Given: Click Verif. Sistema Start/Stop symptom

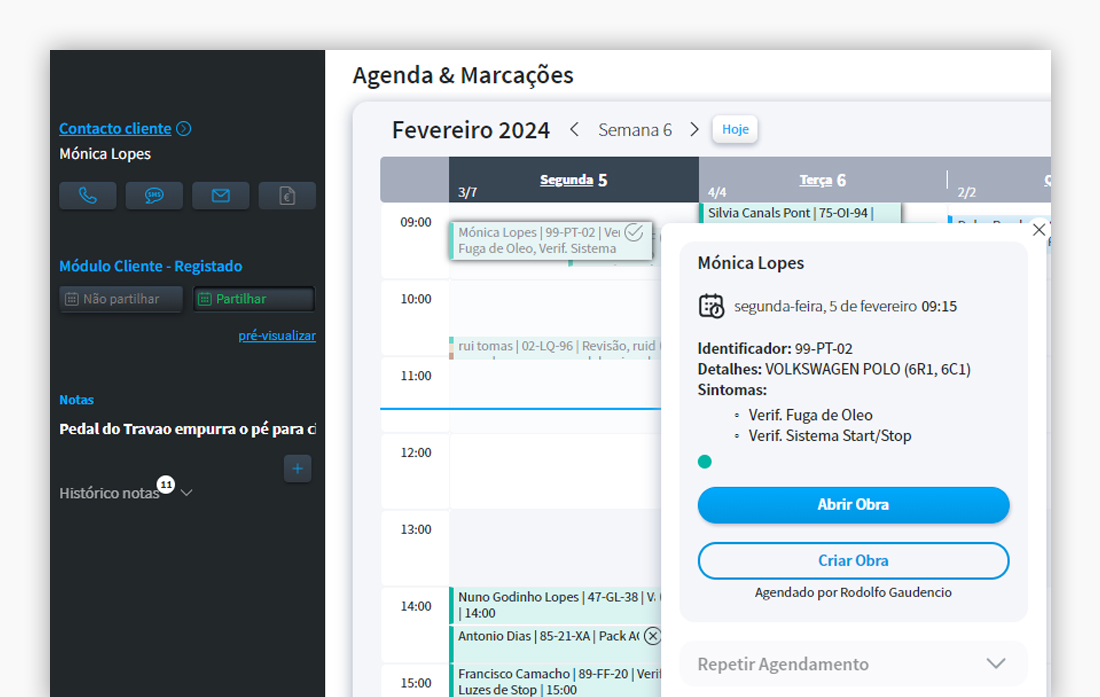Looking at the screenshot, I should 830,436.
